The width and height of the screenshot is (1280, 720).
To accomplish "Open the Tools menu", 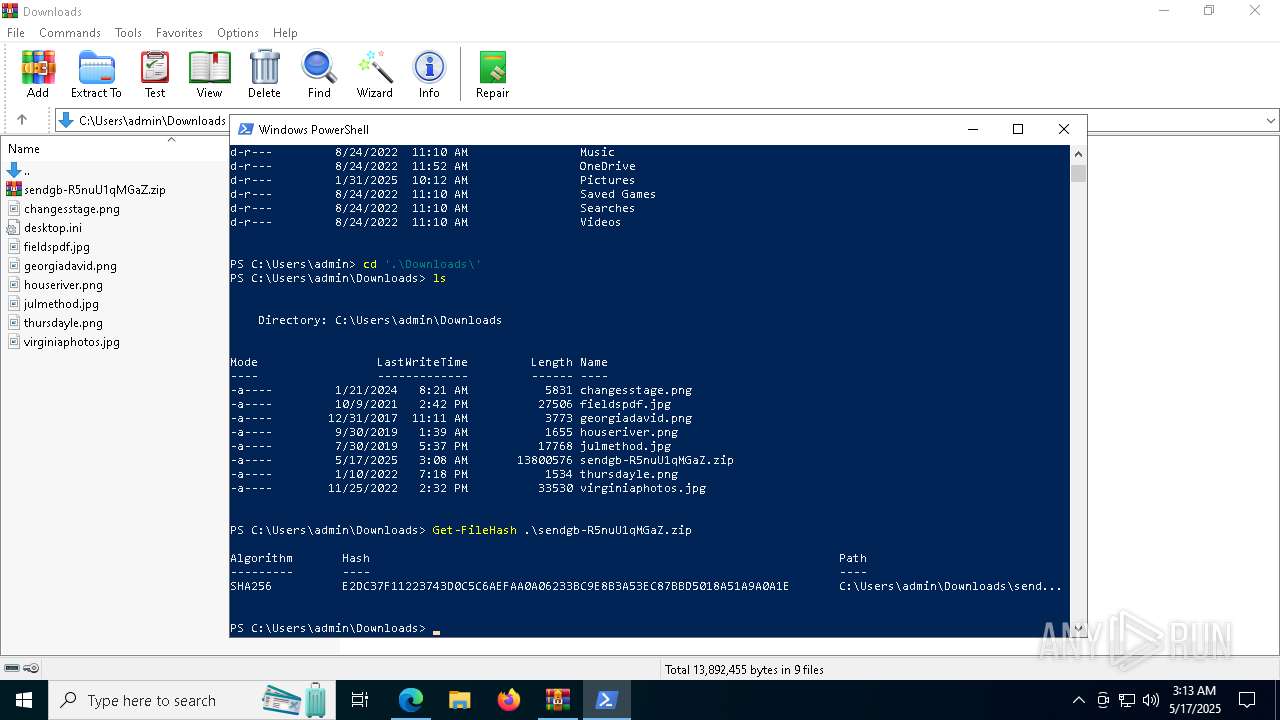I will point(128,33).
